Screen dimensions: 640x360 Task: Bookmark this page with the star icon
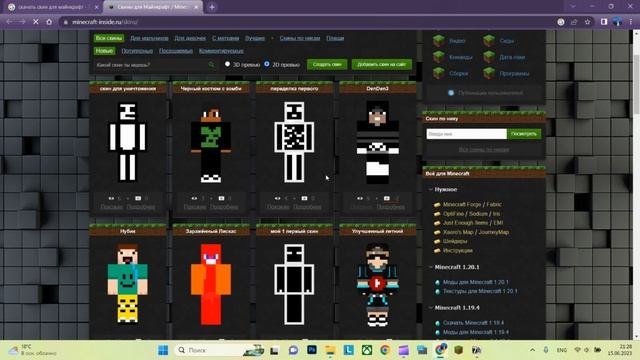[x=587, y=22]
